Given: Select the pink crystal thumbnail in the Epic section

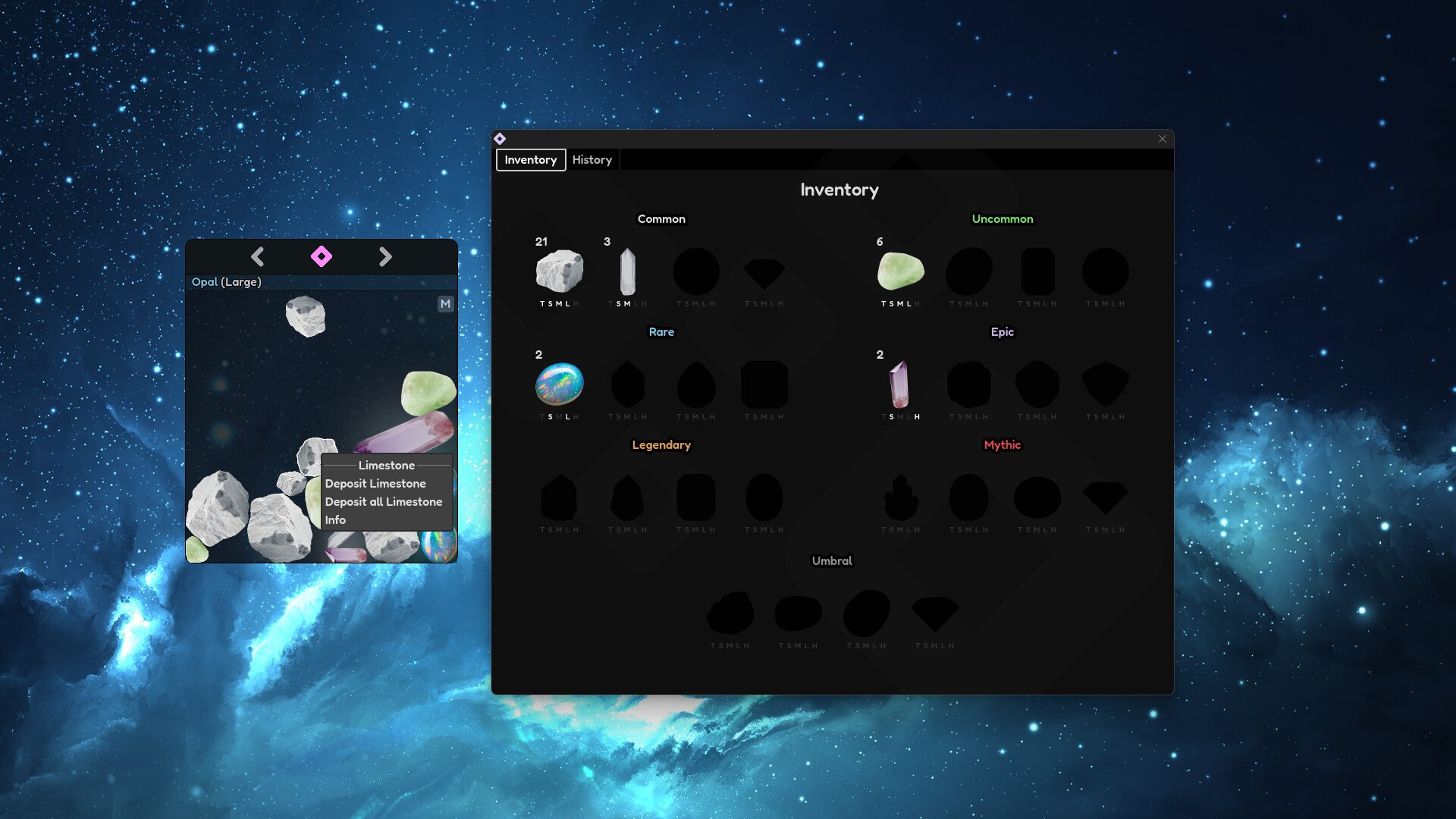Looking at the screenshot, I should tap(899, 387).
